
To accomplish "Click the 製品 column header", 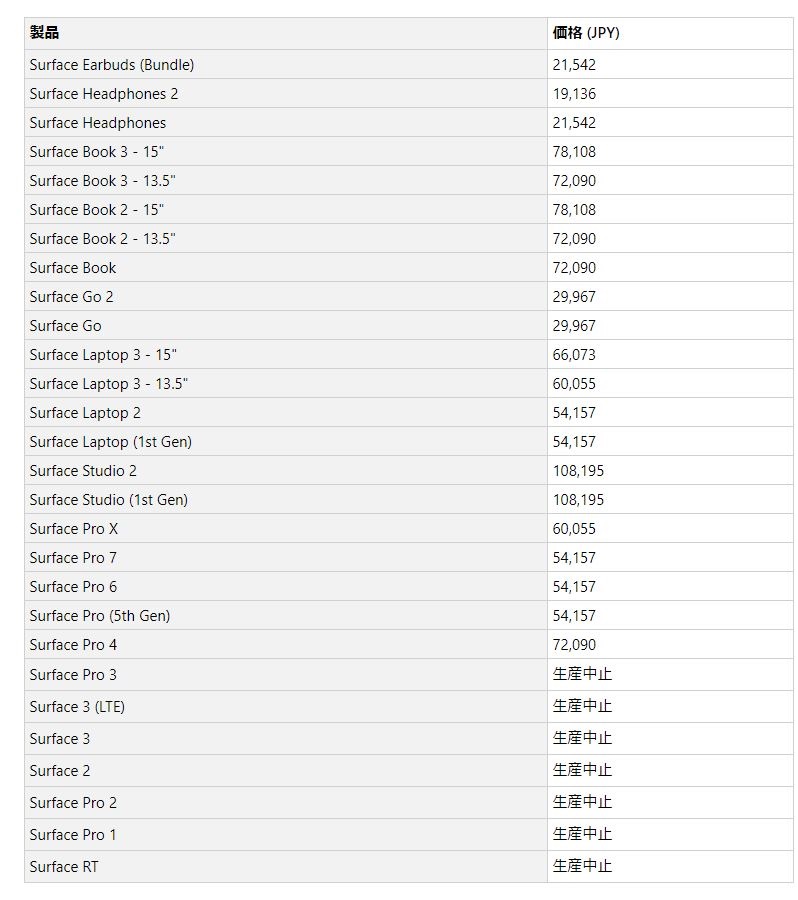I will coord(286,33).
